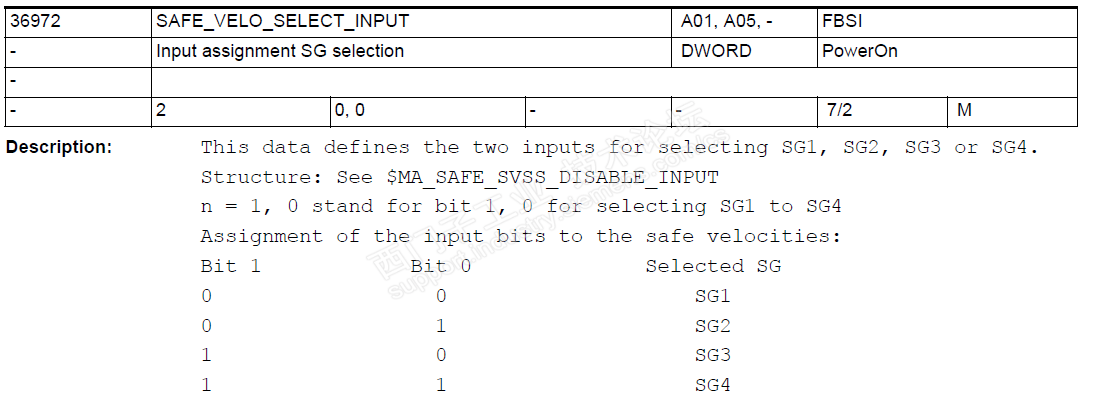
Task: Click the bold 'Description:' label
Action: [59, 147]
